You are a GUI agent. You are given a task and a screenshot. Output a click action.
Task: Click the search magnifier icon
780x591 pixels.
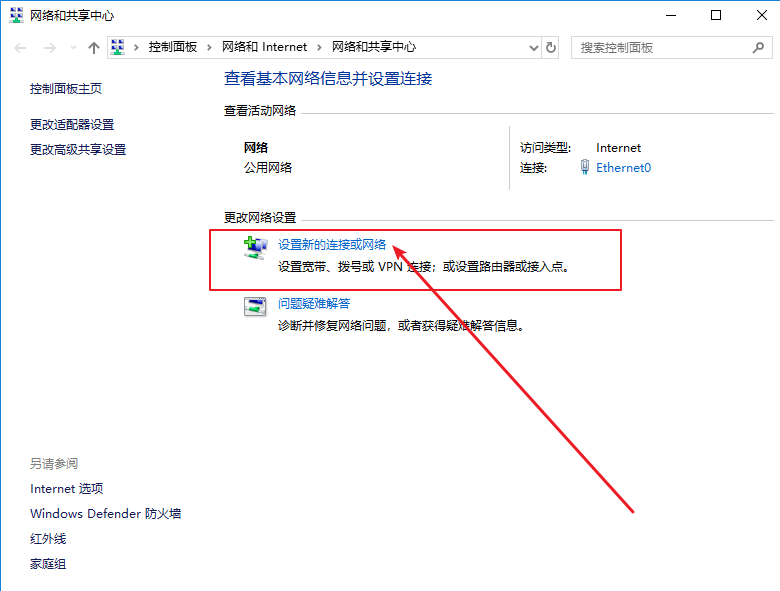coord(758,47)
